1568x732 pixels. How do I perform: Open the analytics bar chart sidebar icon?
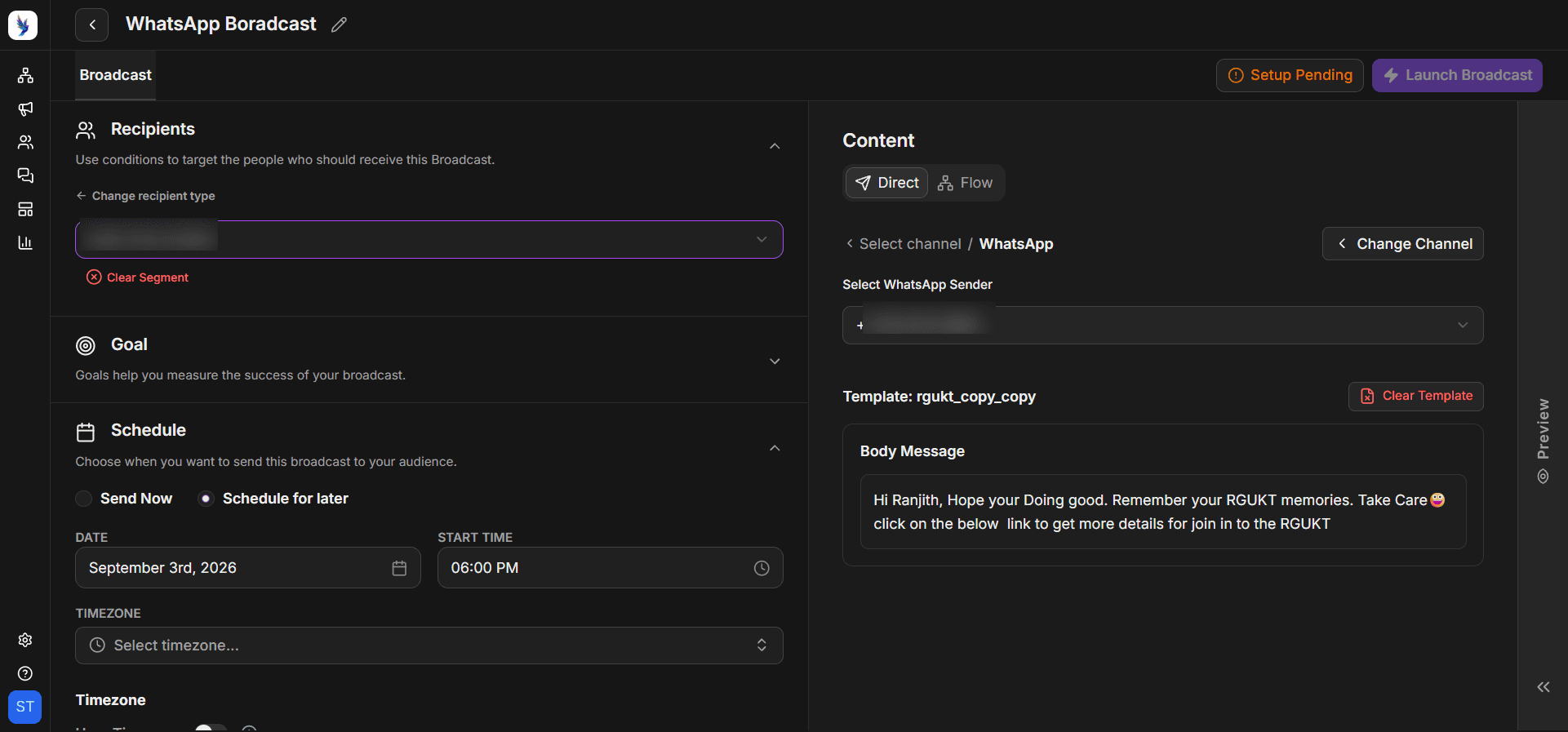pos(25,243)
